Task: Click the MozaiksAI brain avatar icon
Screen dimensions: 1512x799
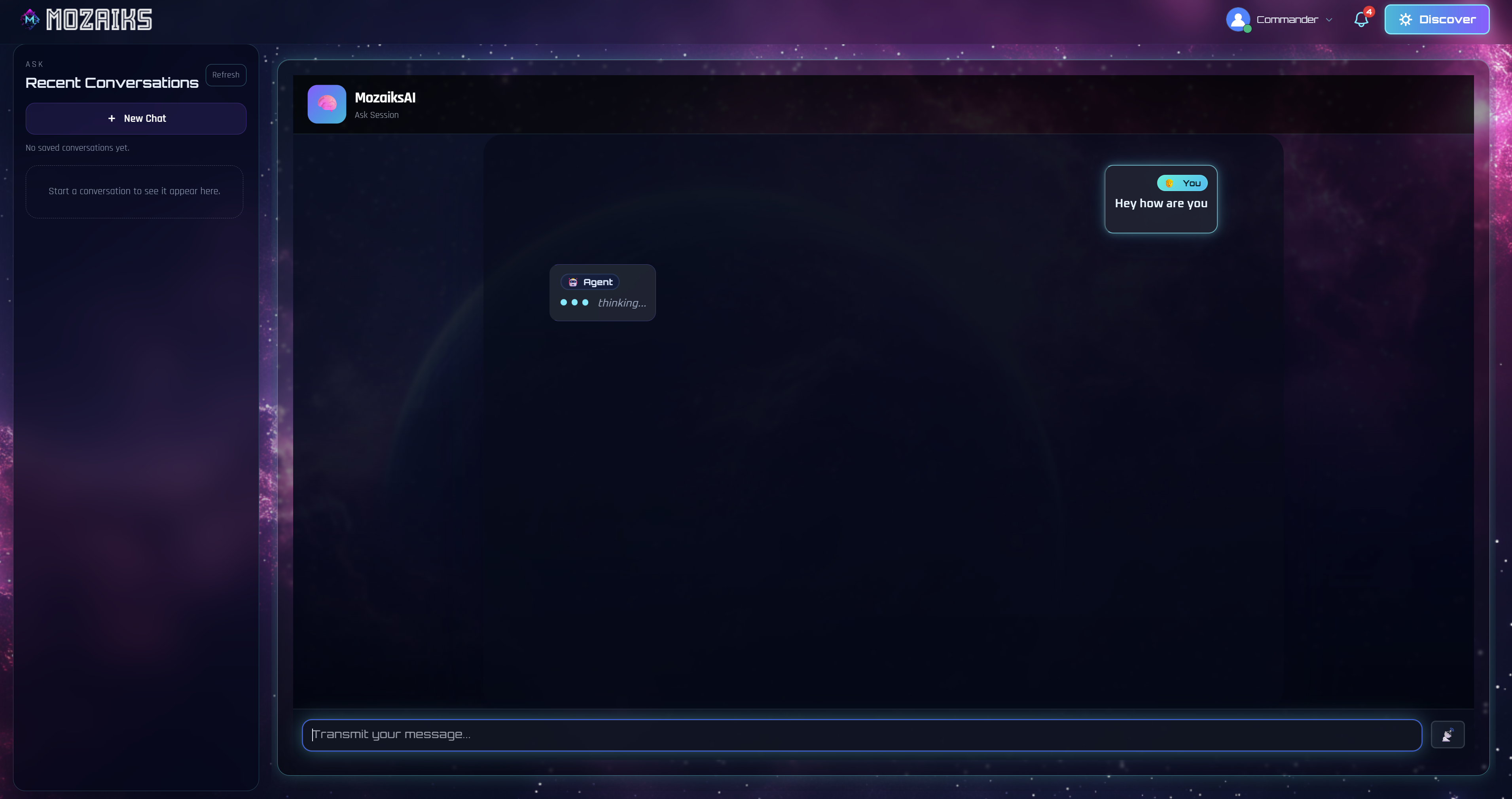Action: click(x=327, y=104)
